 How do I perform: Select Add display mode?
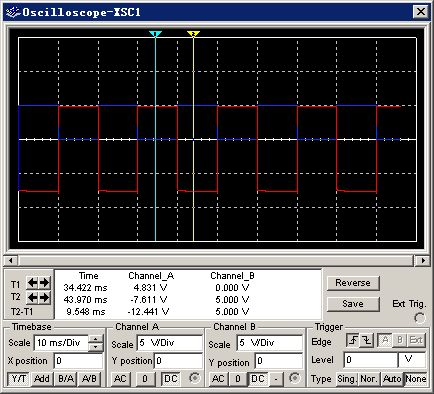[x=42, y=379]
